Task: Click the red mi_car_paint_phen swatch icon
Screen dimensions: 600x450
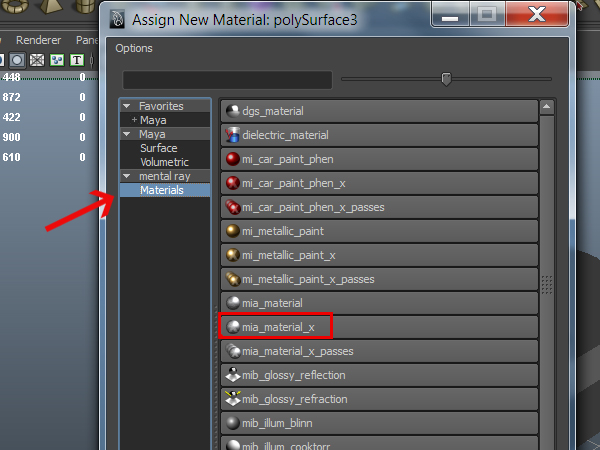Action: [233, 159]
